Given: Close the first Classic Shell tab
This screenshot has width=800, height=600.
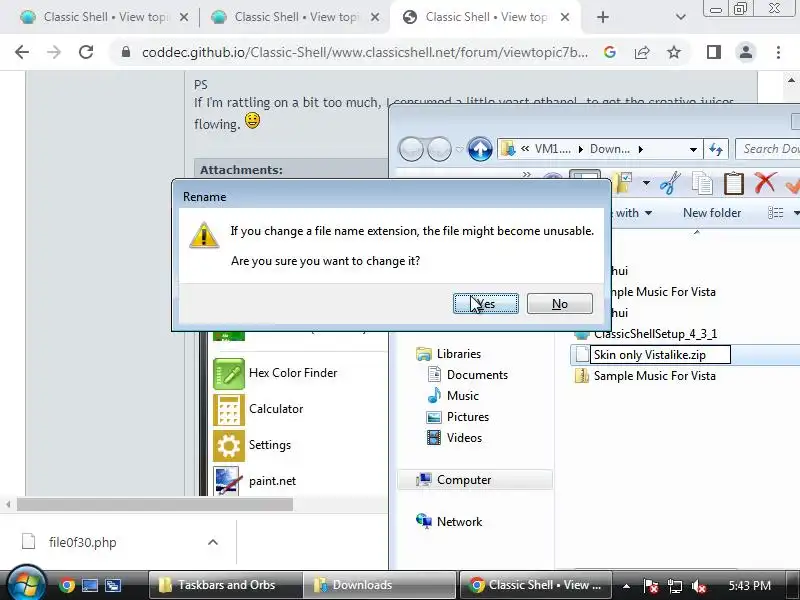Looking at the screenshot, I should (184, 17).
